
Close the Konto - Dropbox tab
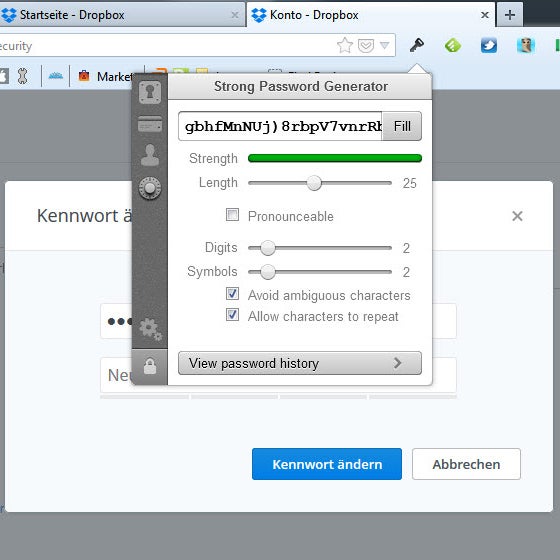point(485,15)
